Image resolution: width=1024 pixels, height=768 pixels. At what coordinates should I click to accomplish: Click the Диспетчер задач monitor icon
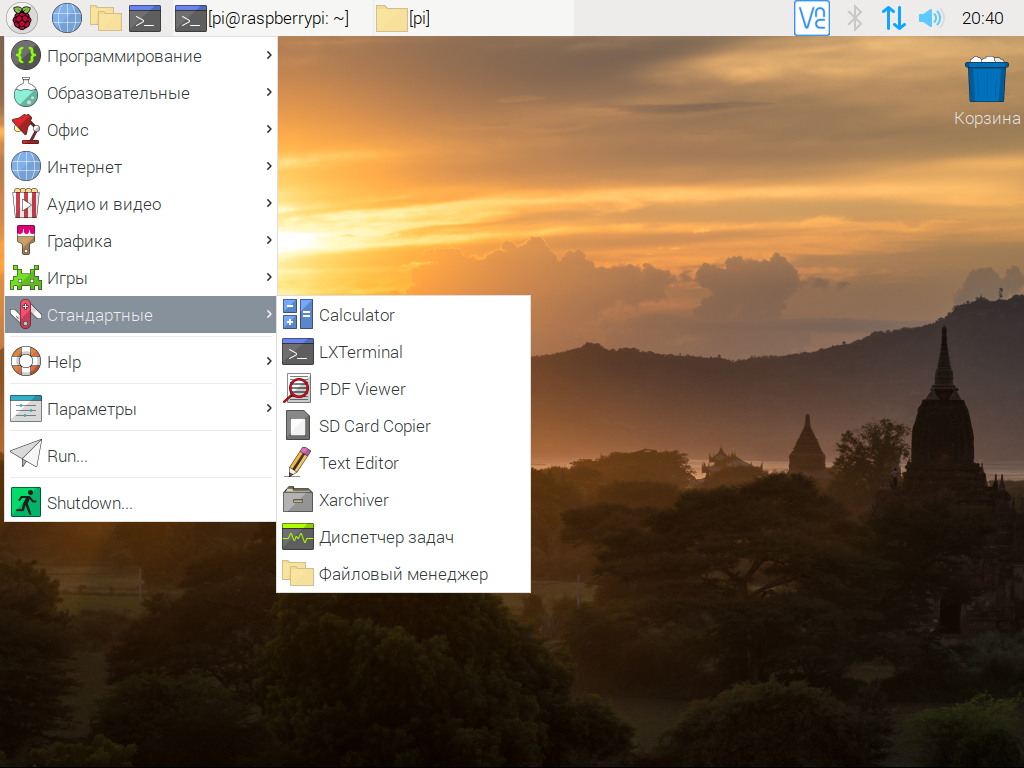coord(298,537)
